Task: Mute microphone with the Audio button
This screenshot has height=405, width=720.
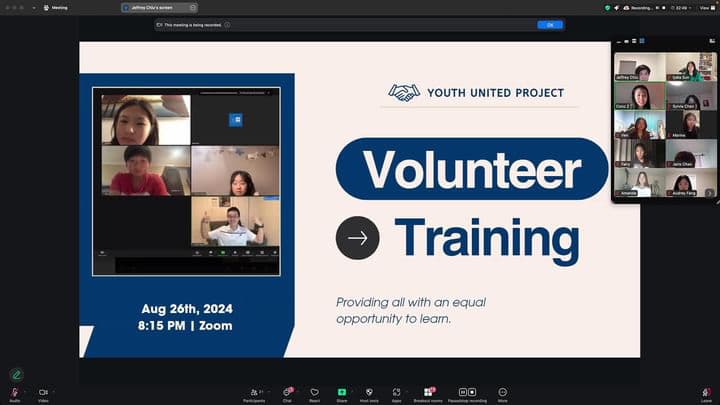Action: [x=14, y=392]
